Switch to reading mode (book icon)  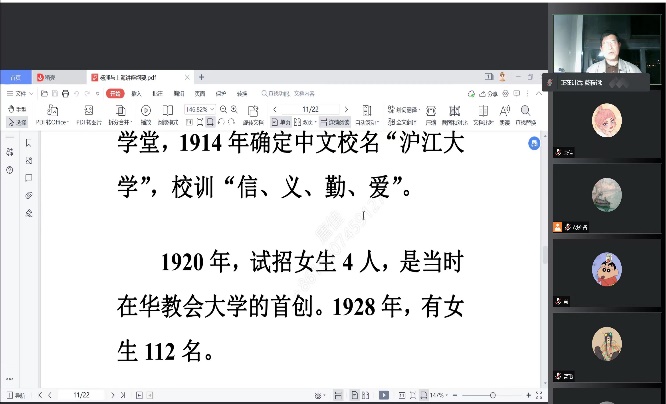tap(168, 115)
